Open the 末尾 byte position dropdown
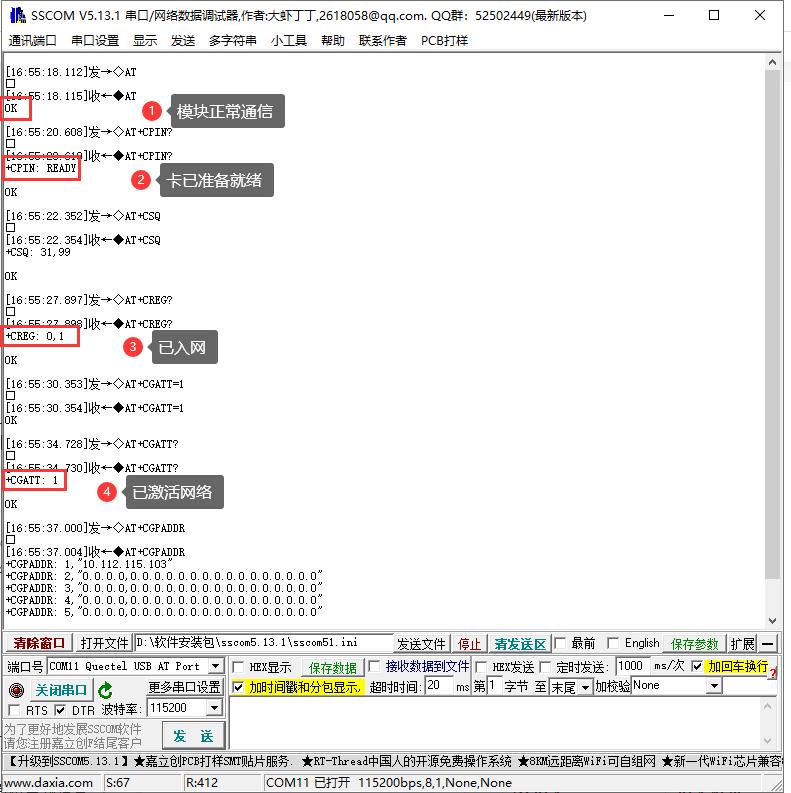 [x=586, y=687]
